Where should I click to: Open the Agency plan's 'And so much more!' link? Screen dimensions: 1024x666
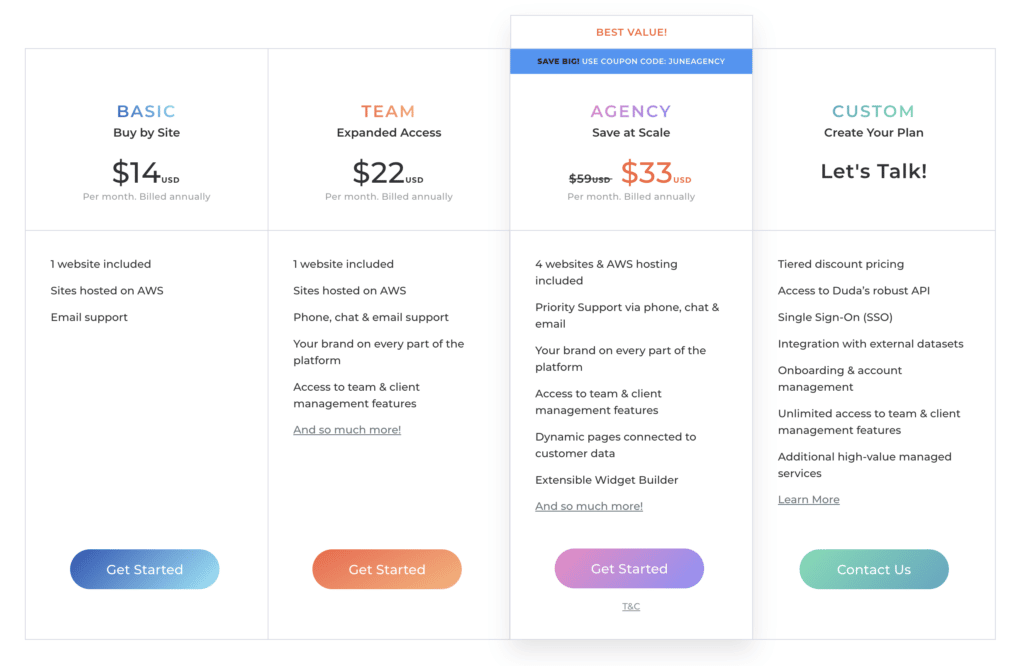589,506
